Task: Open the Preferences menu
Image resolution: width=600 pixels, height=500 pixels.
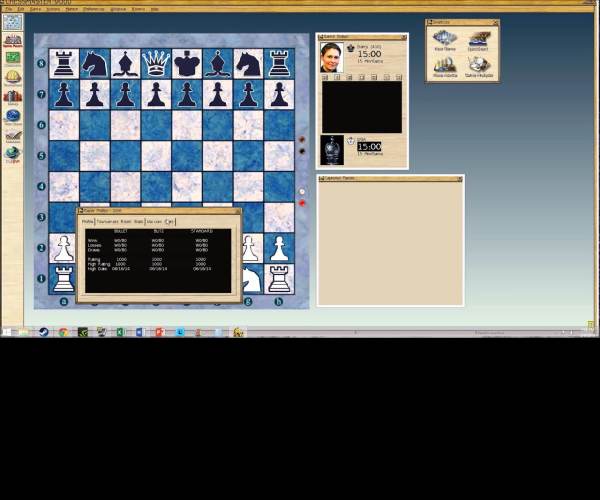Action: coord(94,9)
